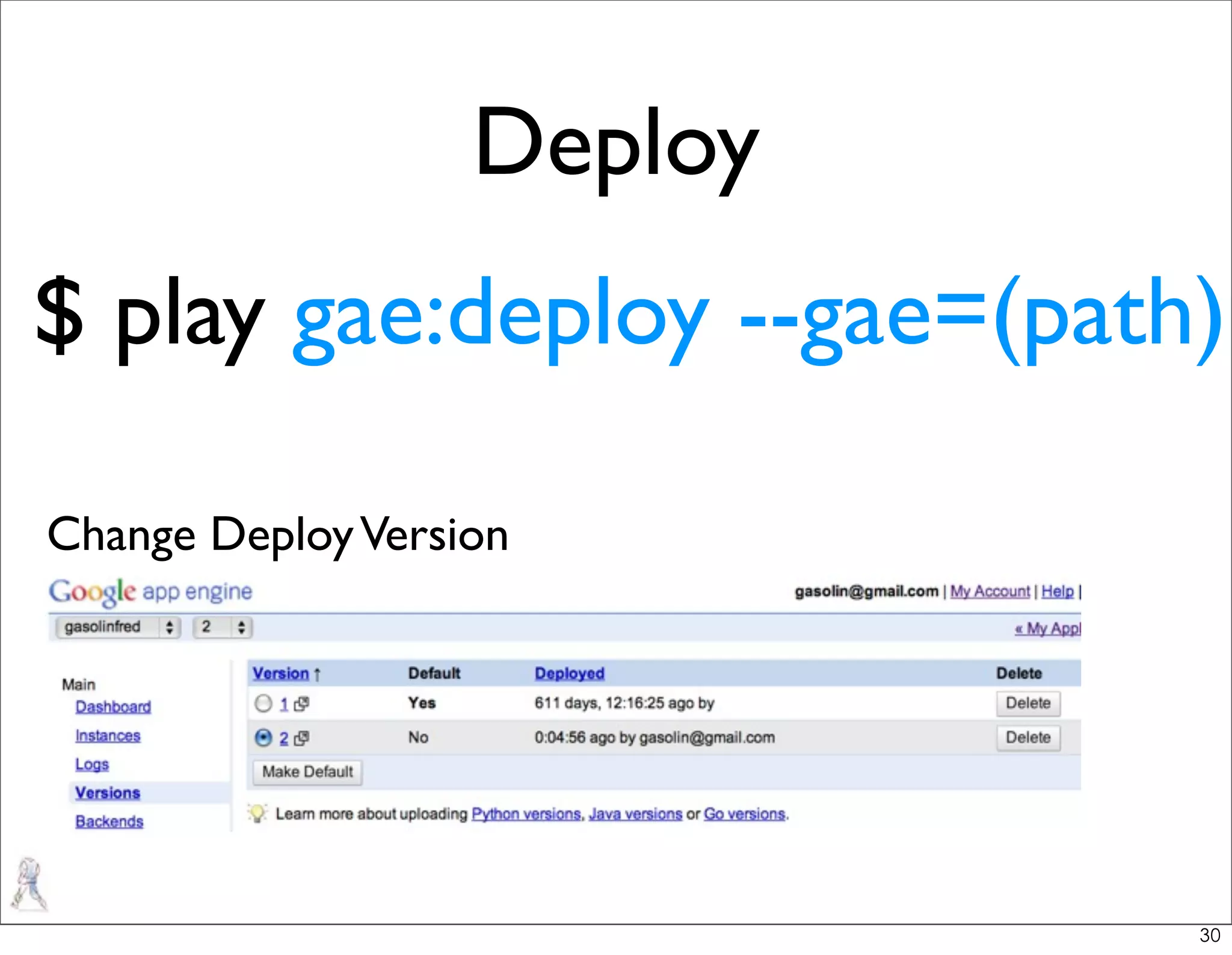This screenshot has width=1232, height=955.
Task: Select the version 1 radio button
Action: tap(263, 703)
